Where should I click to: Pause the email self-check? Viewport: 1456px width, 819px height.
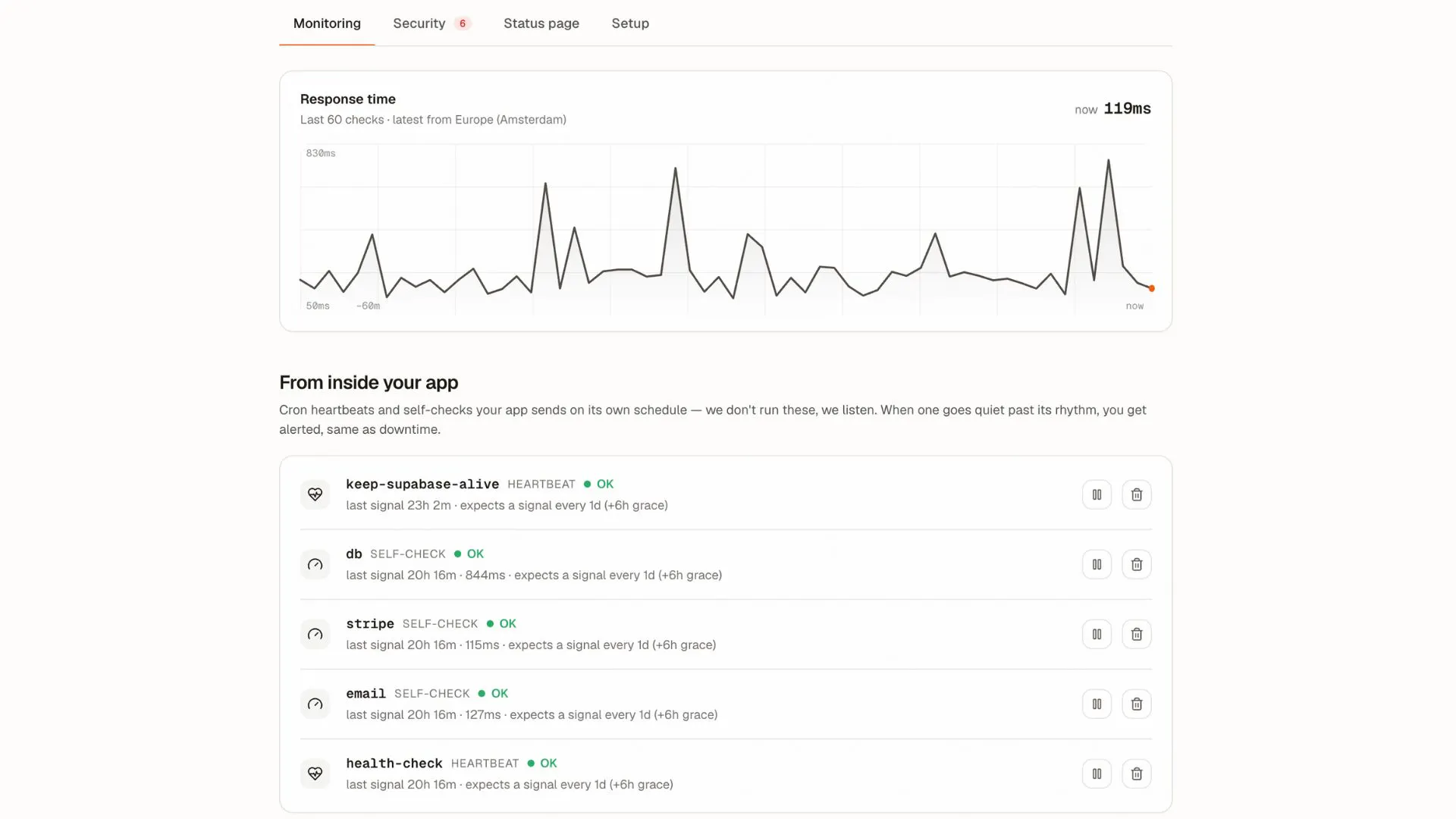coord(1097,704)
